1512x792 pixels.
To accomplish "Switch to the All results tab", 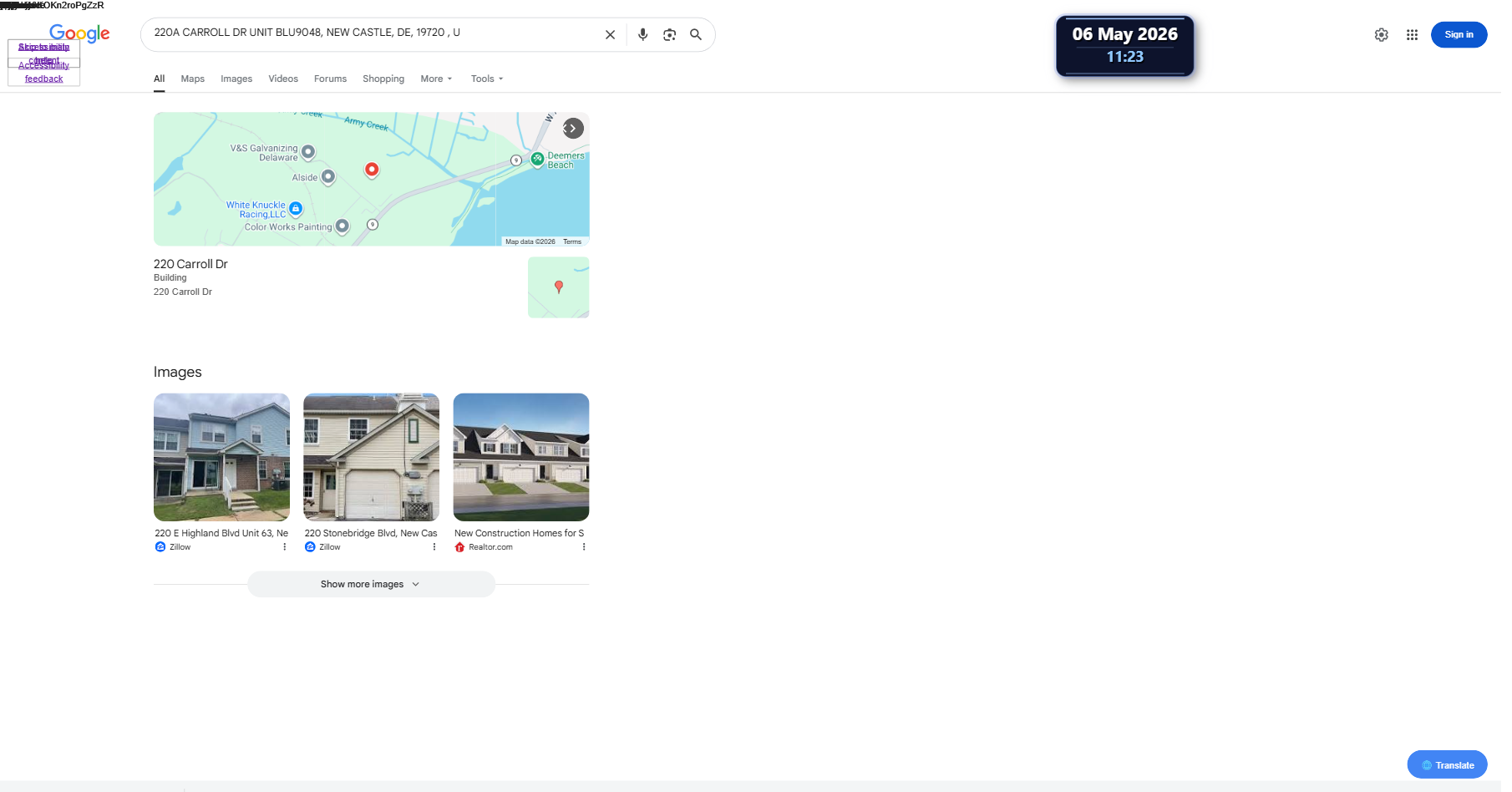I will click(160, 79).
